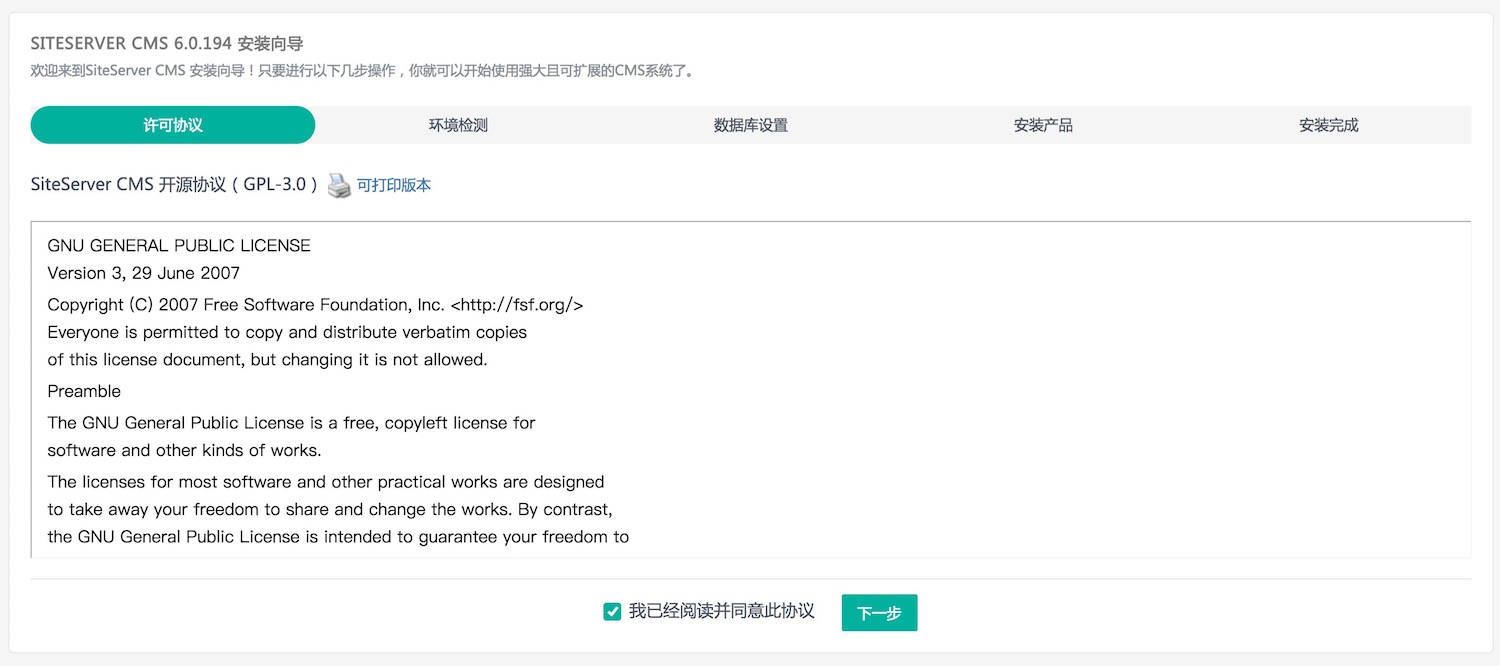Toggle the agreement checkbox
The height and width of the screenshot is (666, 1500).
pos(613,611)
